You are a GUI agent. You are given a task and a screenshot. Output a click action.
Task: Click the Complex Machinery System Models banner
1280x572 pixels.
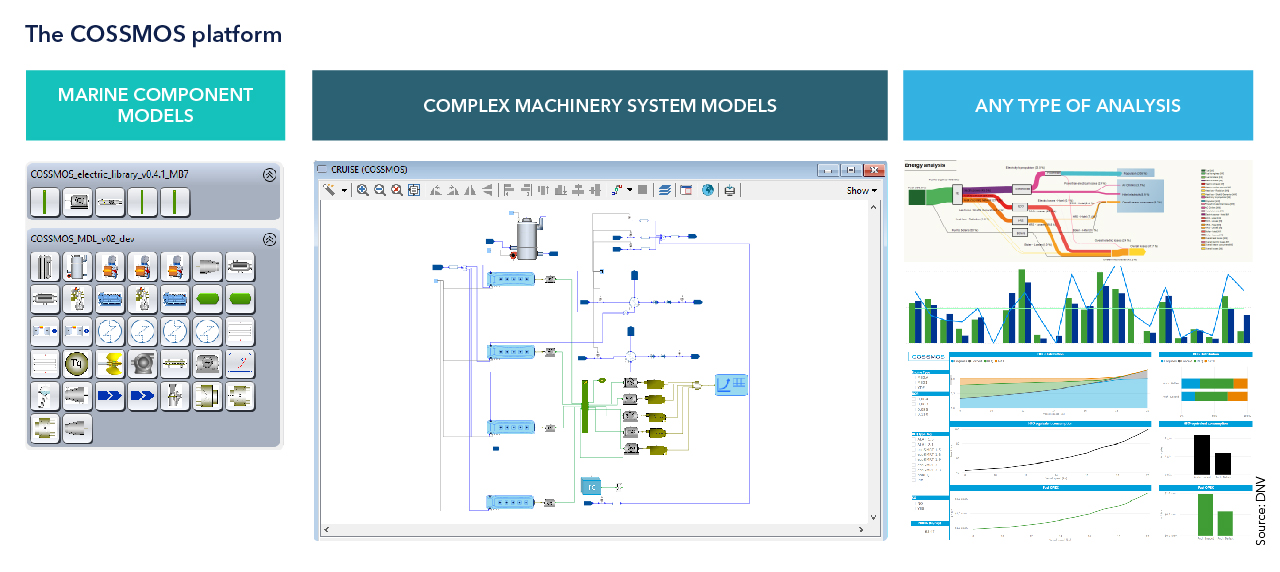click(599, 105)
